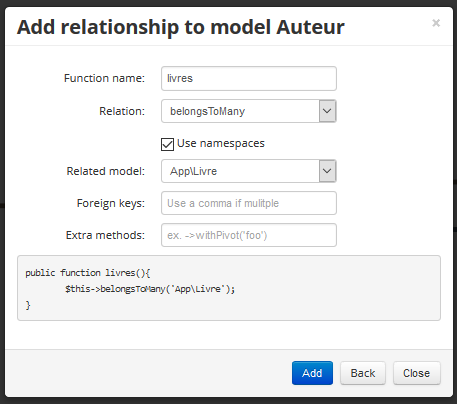Screen dimensions: 457x404
Task: Click the dialog title Add relationship to model Auteur
Action: pos(181,27)
